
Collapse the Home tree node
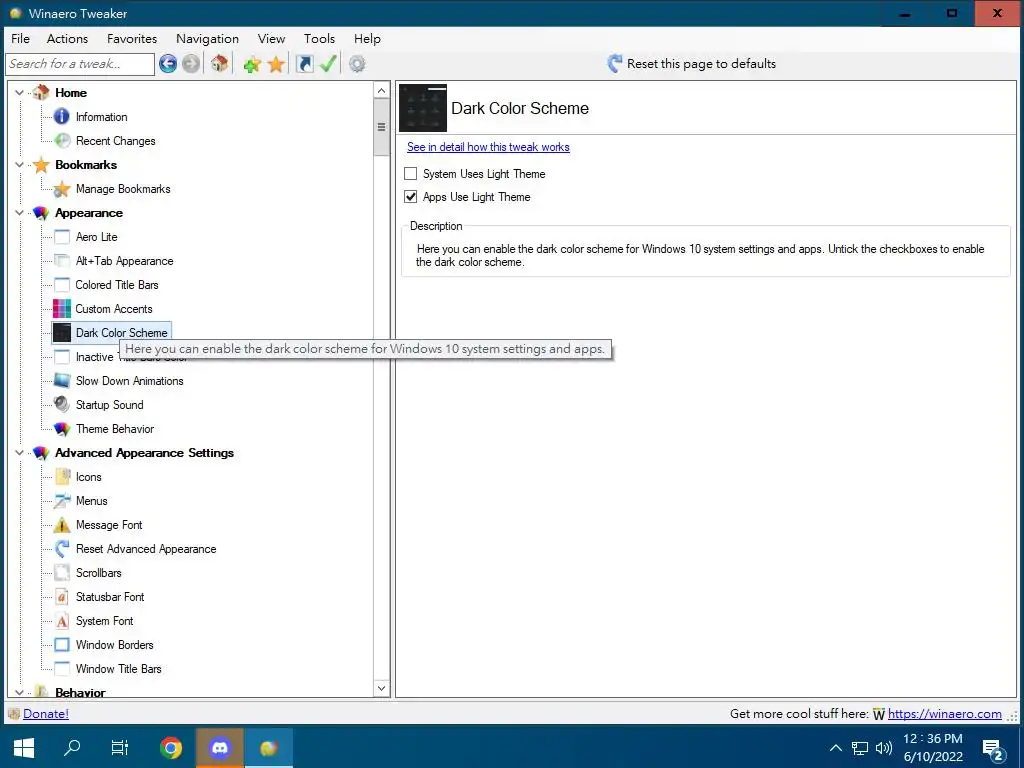click(x=20, y=93)
